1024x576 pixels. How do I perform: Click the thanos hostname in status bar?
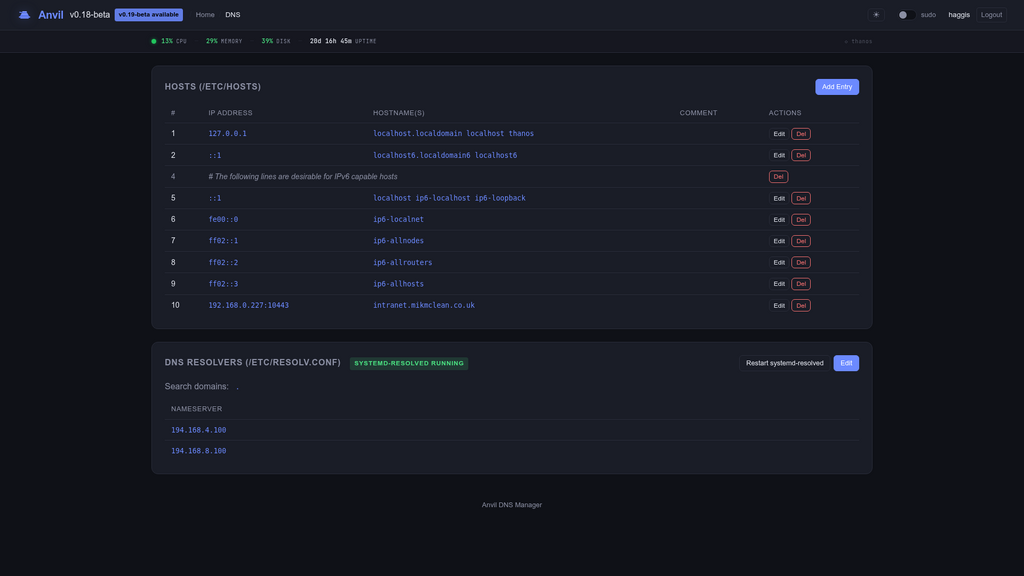tap(858, 41)
